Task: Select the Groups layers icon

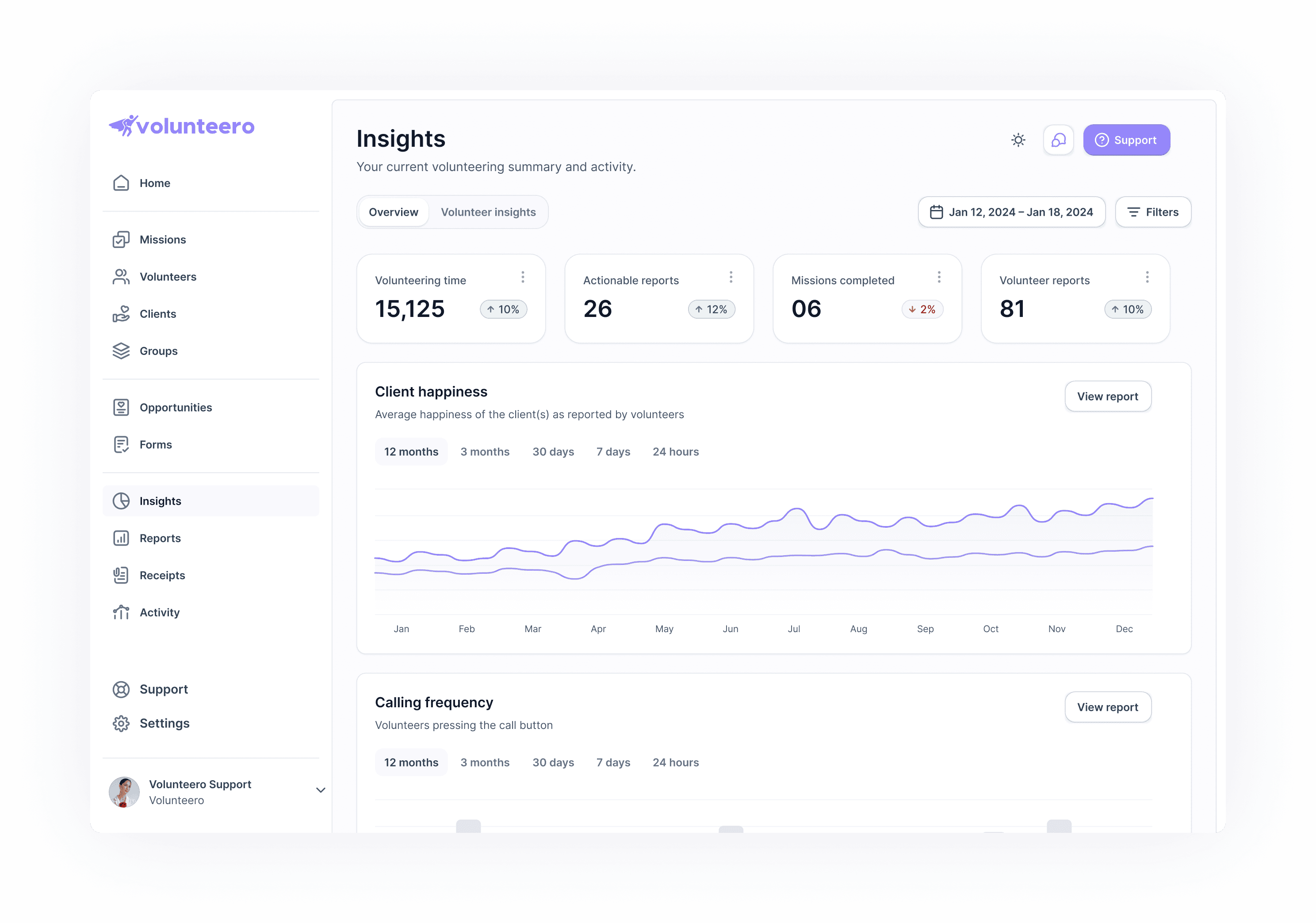Action: (x=121, y=351)
